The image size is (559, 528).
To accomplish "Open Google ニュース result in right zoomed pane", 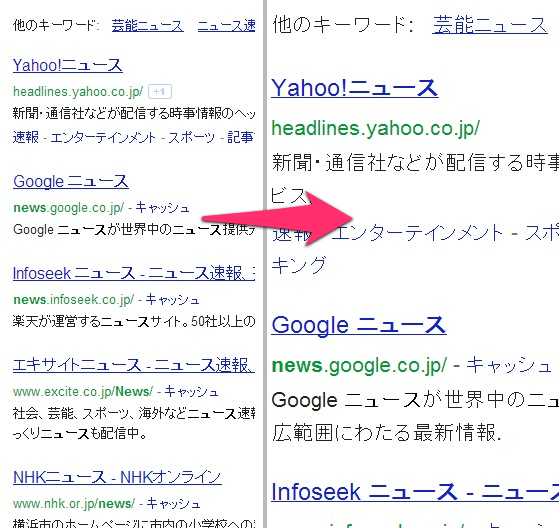I will pyautogui.click(x=359, y=325).
